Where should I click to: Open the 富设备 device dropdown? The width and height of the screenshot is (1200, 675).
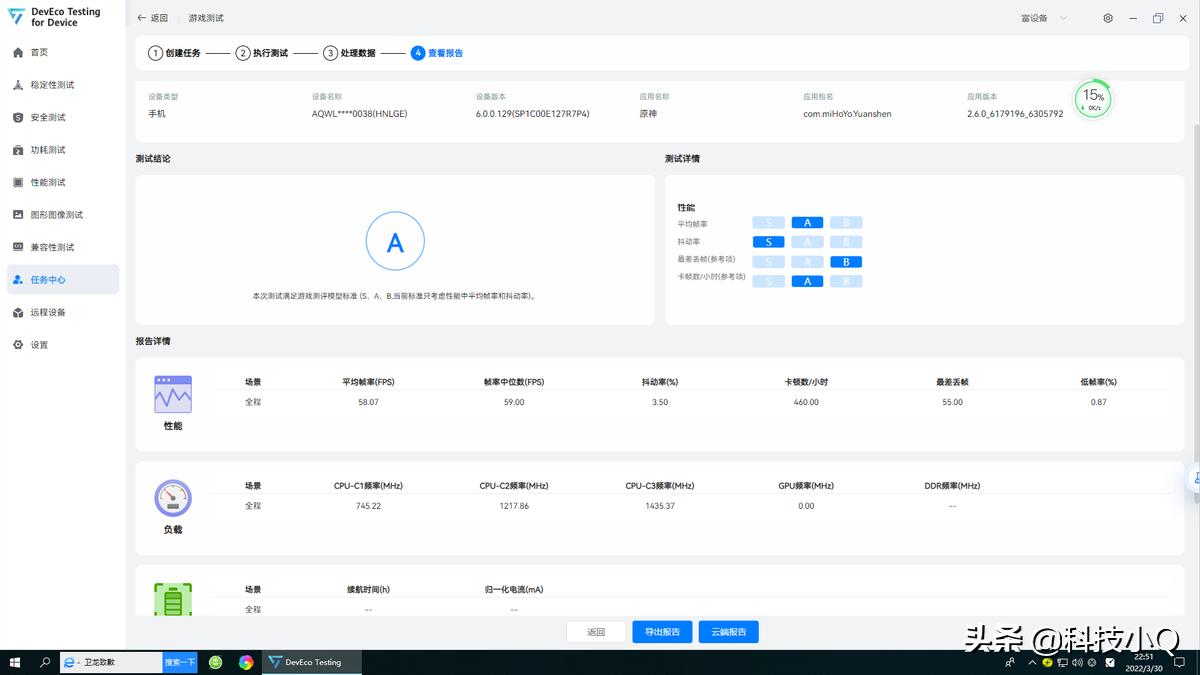(1040, 17)
